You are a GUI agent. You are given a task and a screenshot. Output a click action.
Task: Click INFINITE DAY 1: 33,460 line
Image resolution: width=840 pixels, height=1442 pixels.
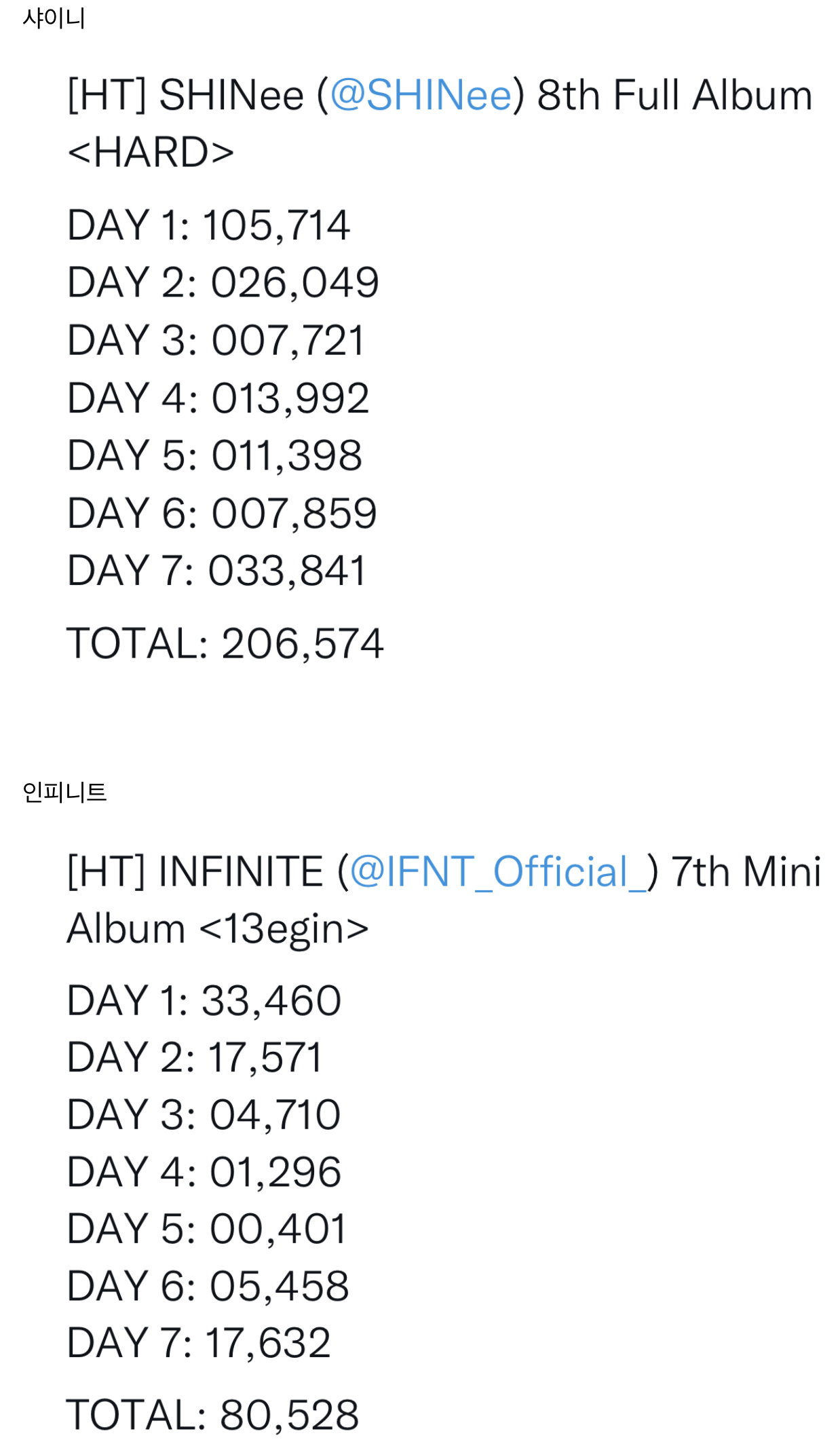click(x=204, y=1000)
